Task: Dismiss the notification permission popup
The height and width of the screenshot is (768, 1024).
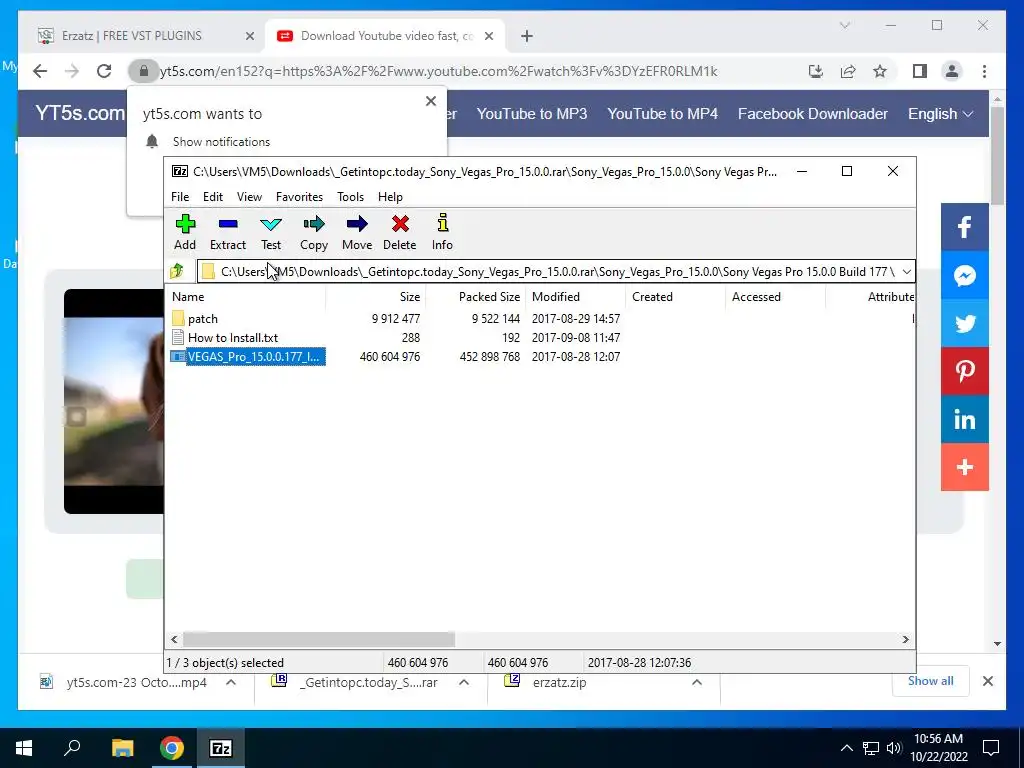Action: pyautogui.click(x=430, y=101)
